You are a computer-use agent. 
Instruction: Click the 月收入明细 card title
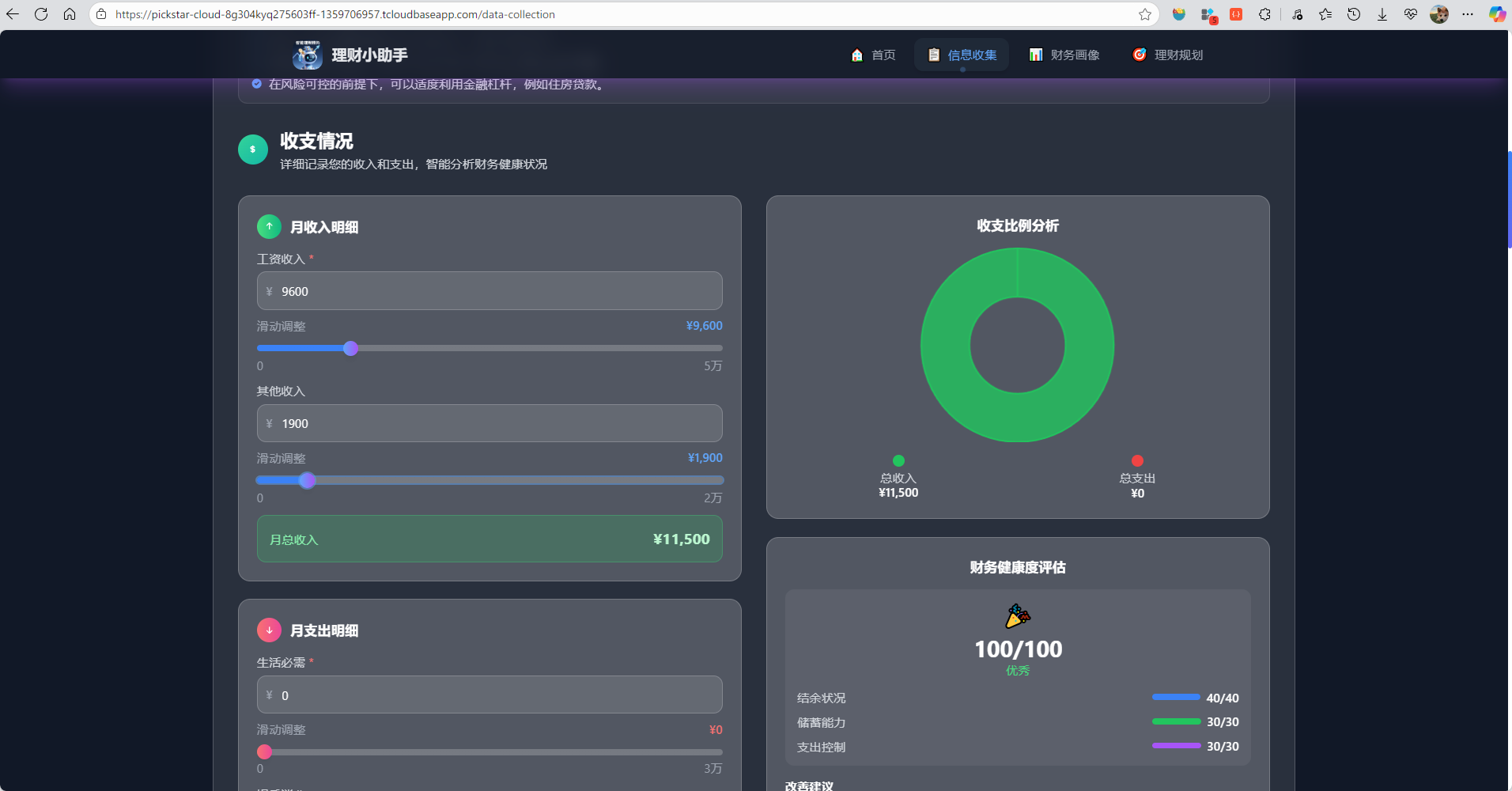pyautogui.click(x=324, y=227)
